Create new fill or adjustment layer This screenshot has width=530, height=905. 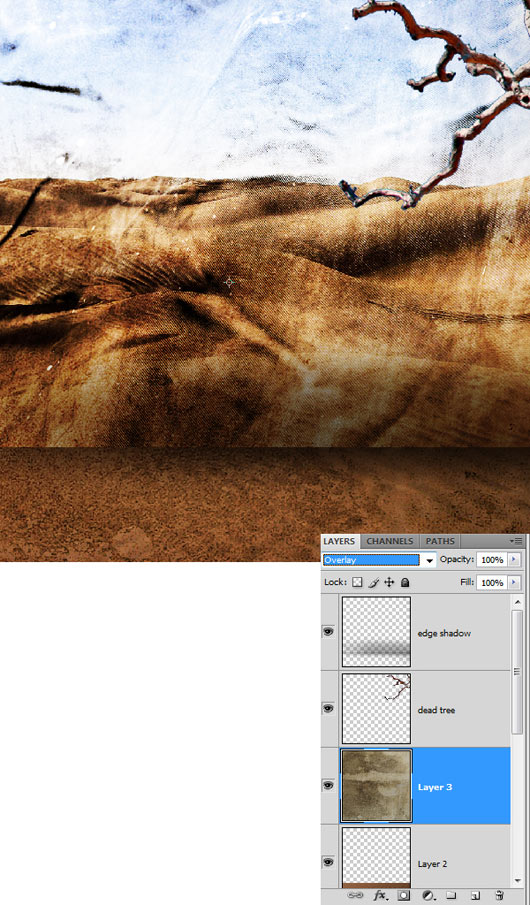click(x=428, y=896)
